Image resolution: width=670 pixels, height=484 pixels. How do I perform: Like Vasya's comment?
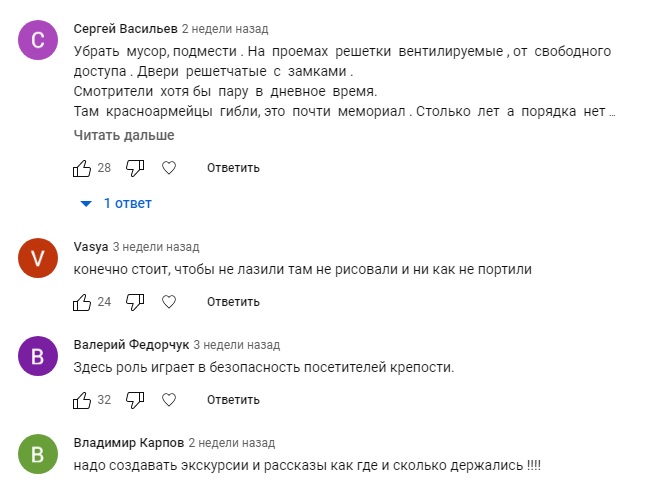[x=82, y=301]
